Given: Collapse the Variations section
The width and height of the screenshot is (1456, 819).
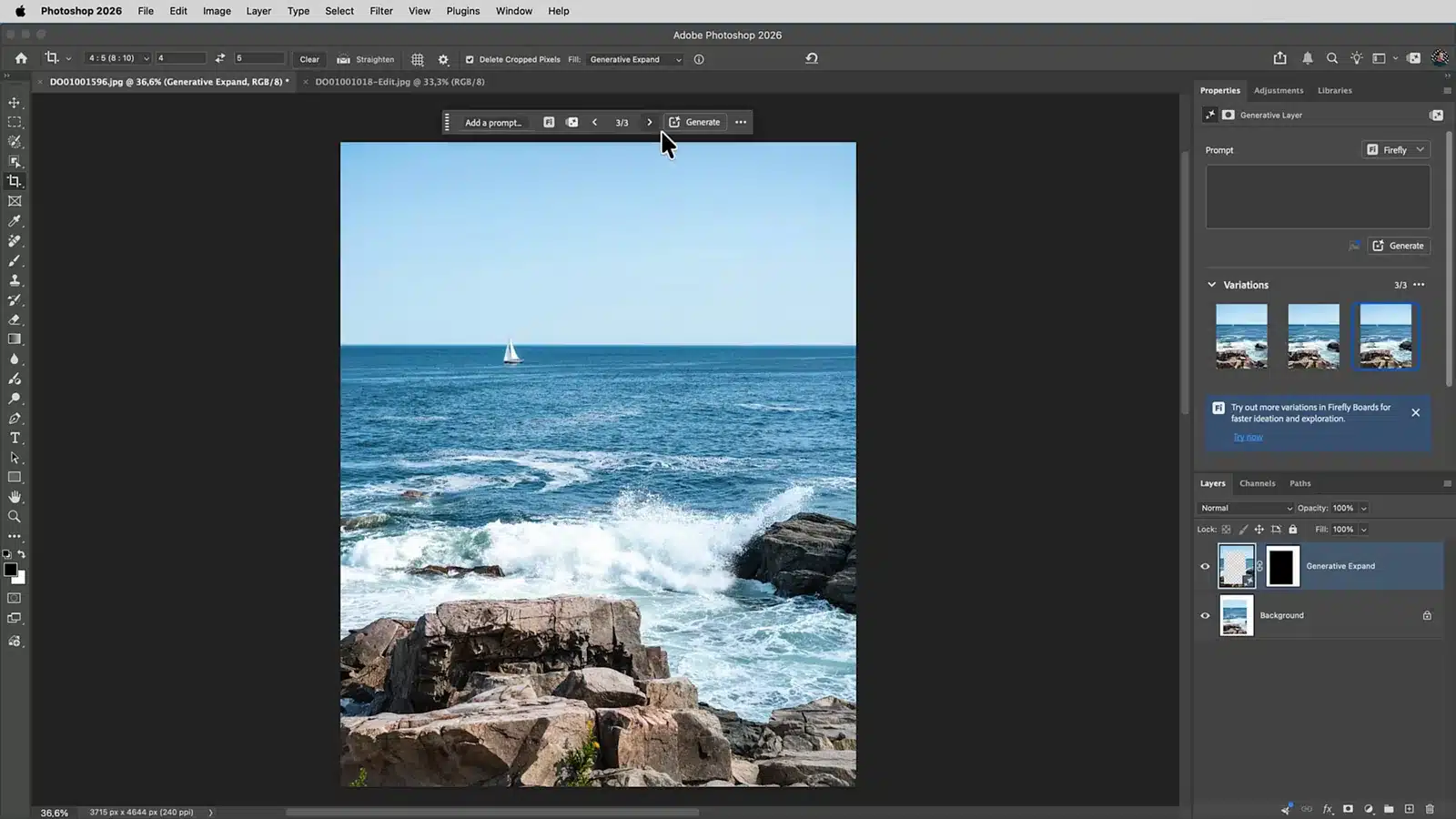Looking at the screenshot, I should point(1211,285).
